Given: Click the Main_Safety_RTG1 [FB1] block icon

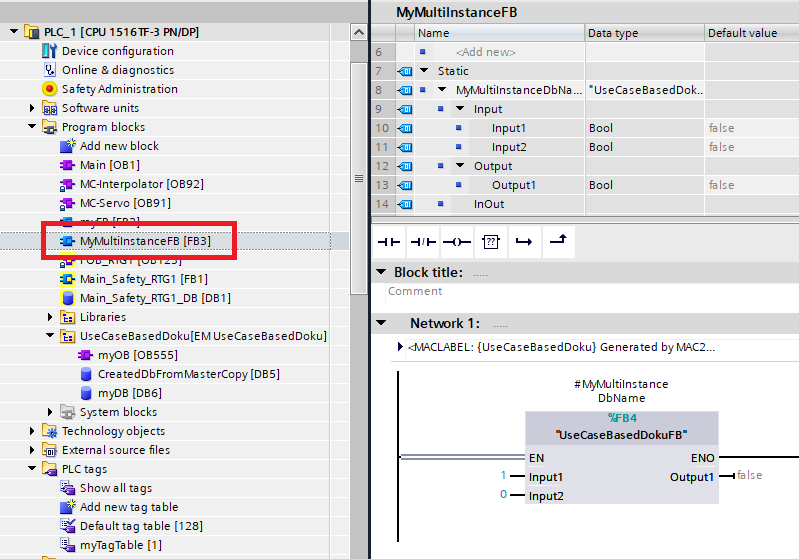Looking at the screenshot, I should (x=67, y=279).
